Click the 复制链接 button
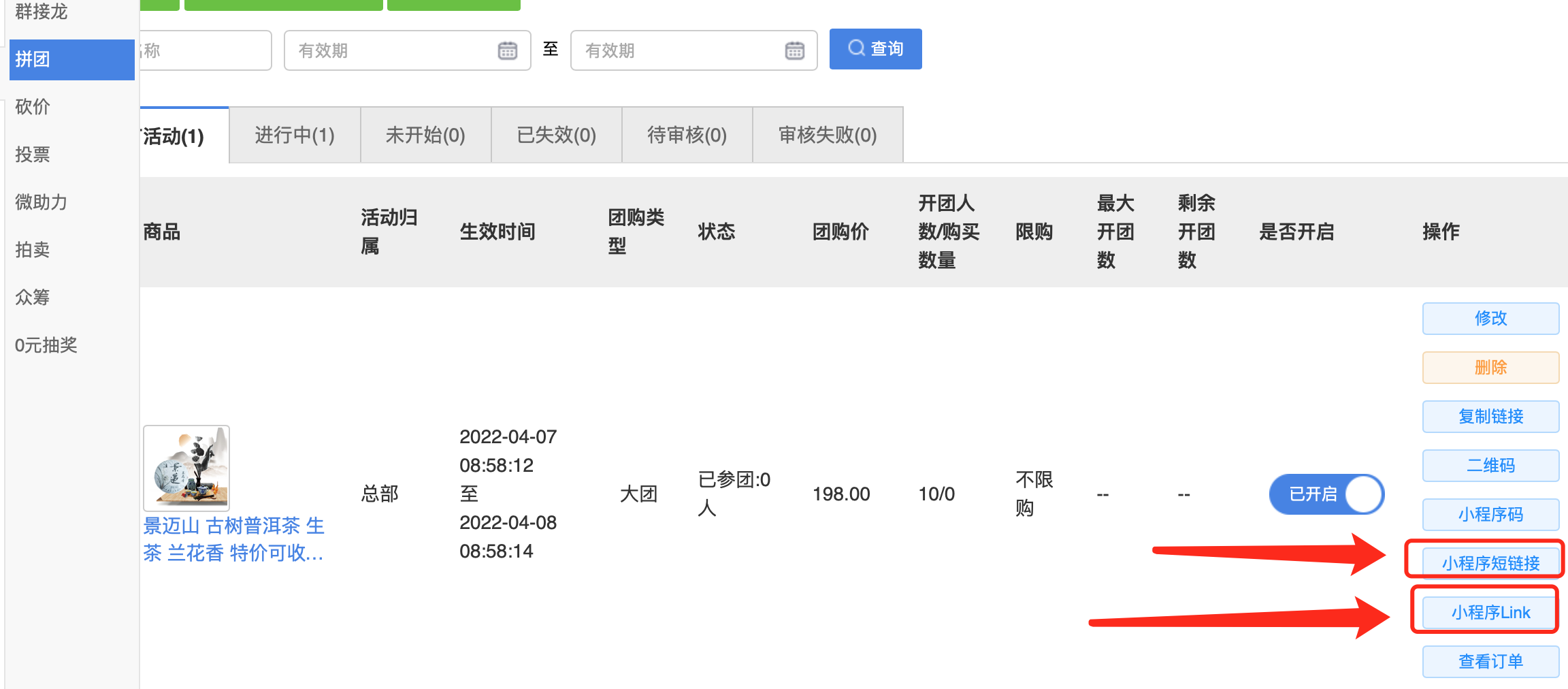This screenshot has width=1568, height=689. coord(1490,417)
